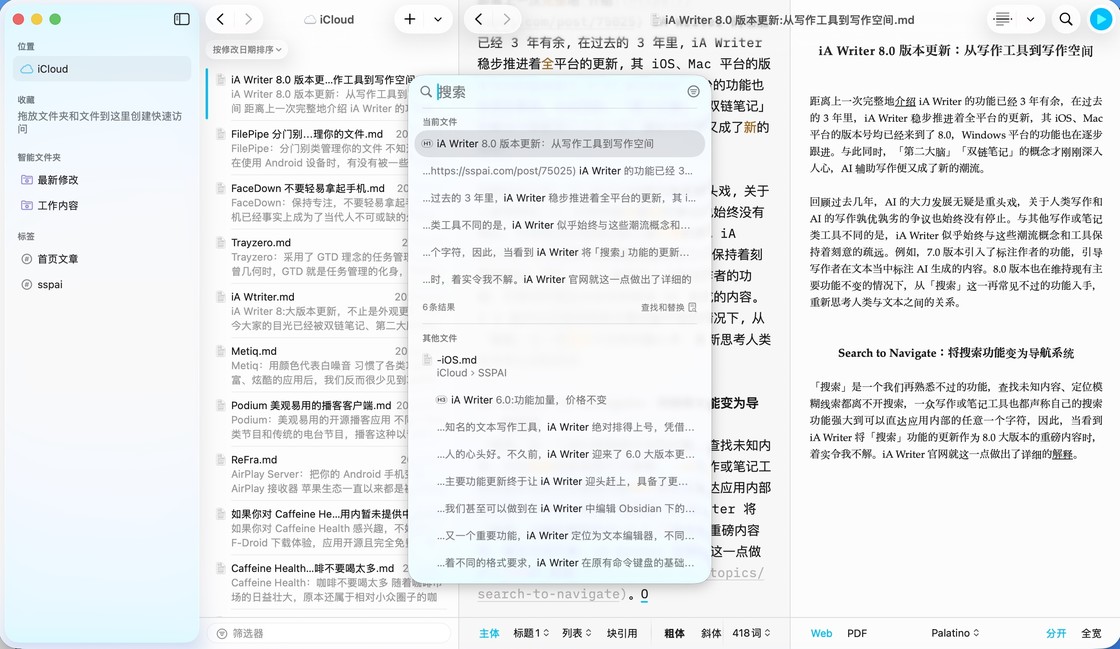Expand the chevron beside the structure icon
1120x649 pixels.
click(1030, 20)
